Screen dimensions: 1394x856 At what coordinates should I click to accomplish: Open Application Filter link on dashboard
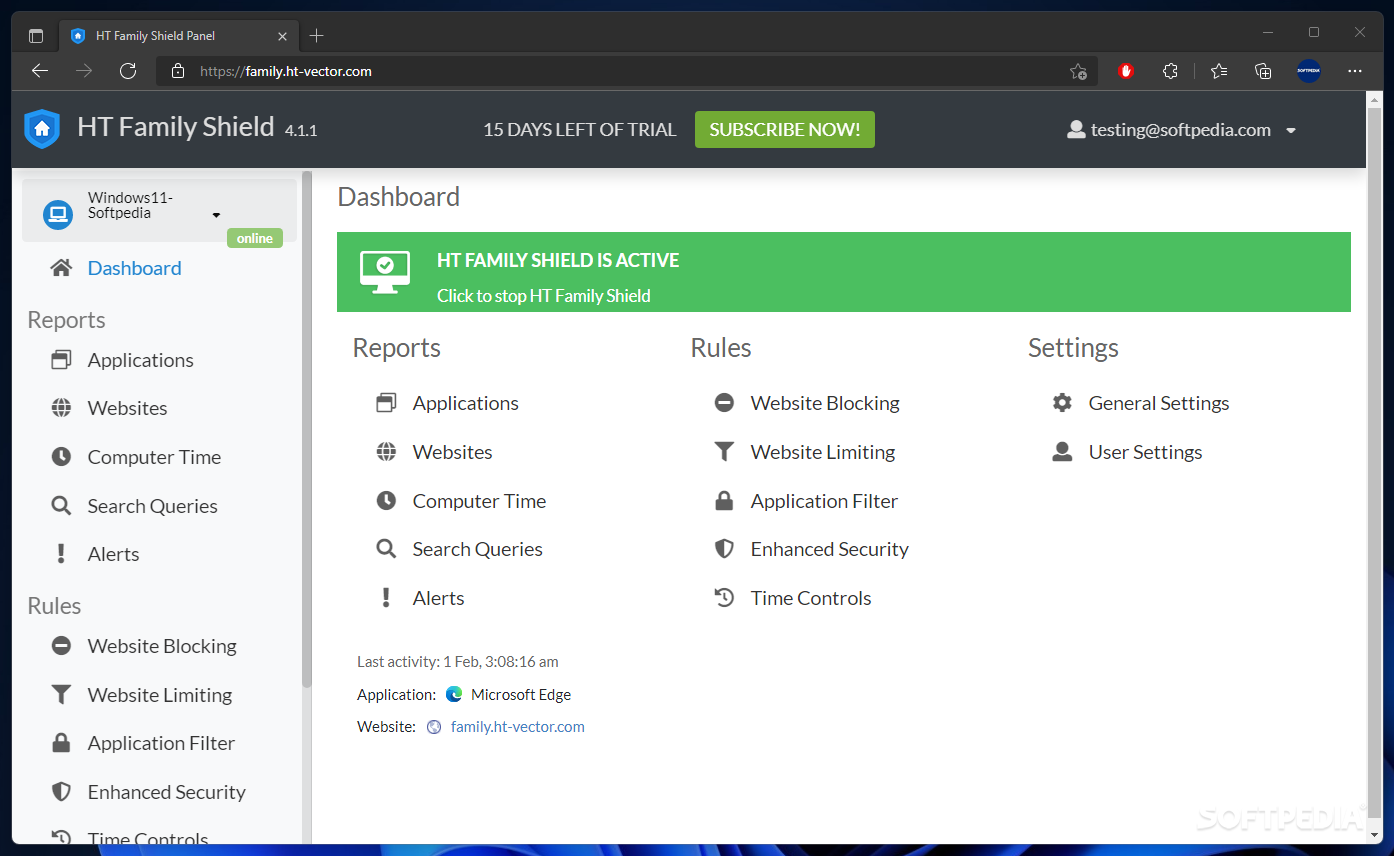pos(824,501)
